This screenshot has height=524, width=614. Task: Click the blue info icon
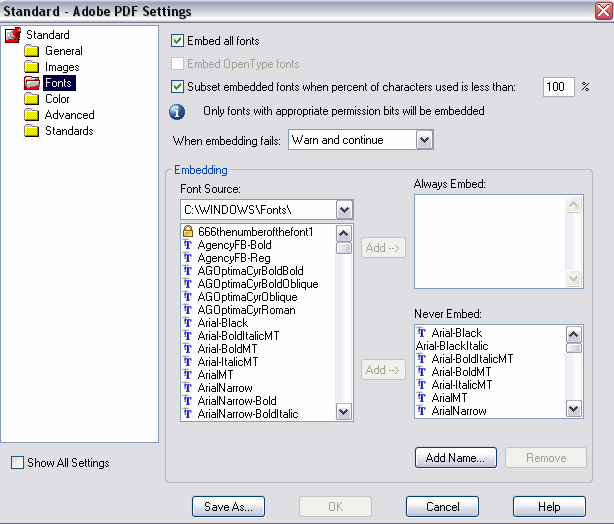pos(177,112)
